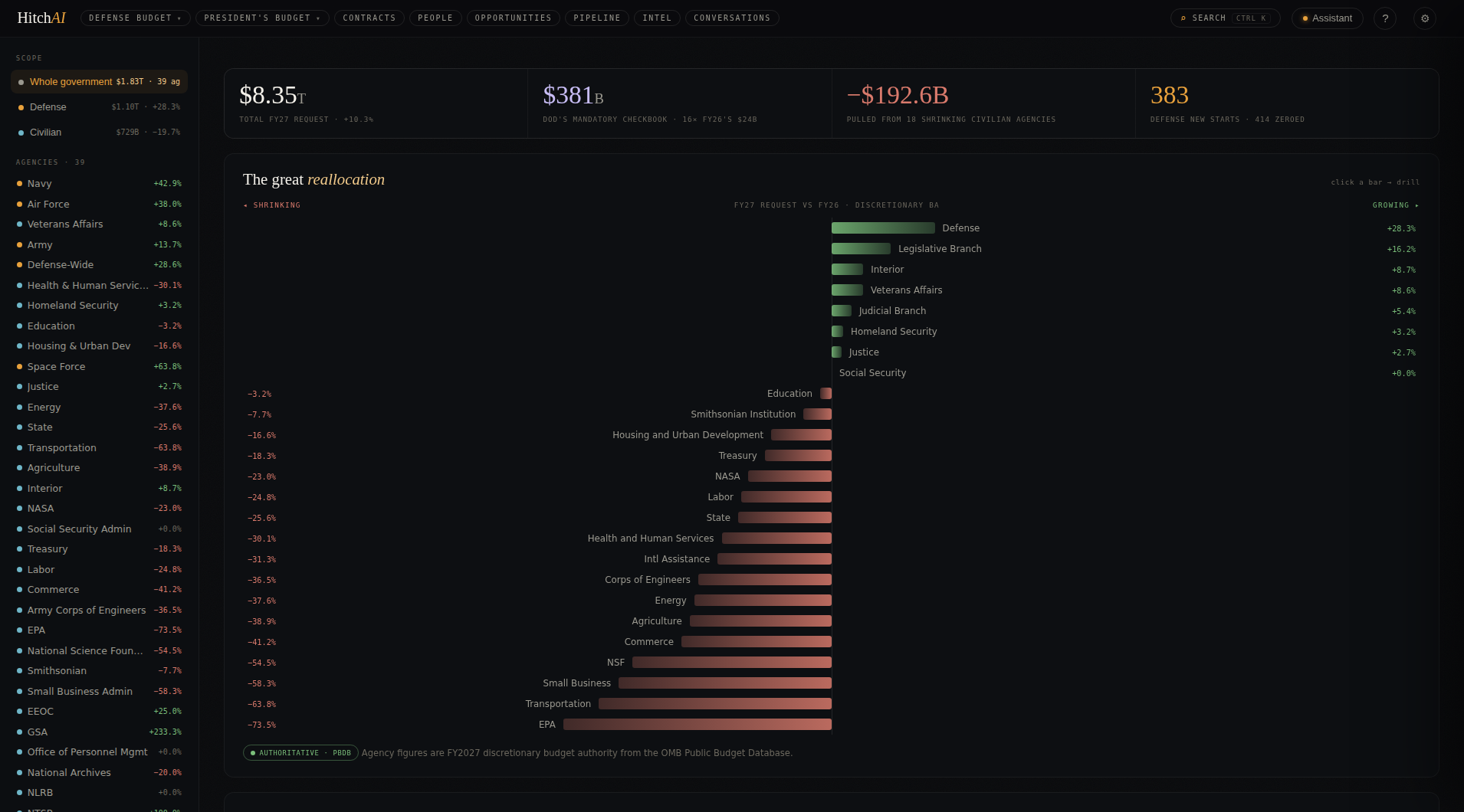Viewport: 1464px width, 812px height.
Task: Click the Growing legend label
Action: point(1396,205)
